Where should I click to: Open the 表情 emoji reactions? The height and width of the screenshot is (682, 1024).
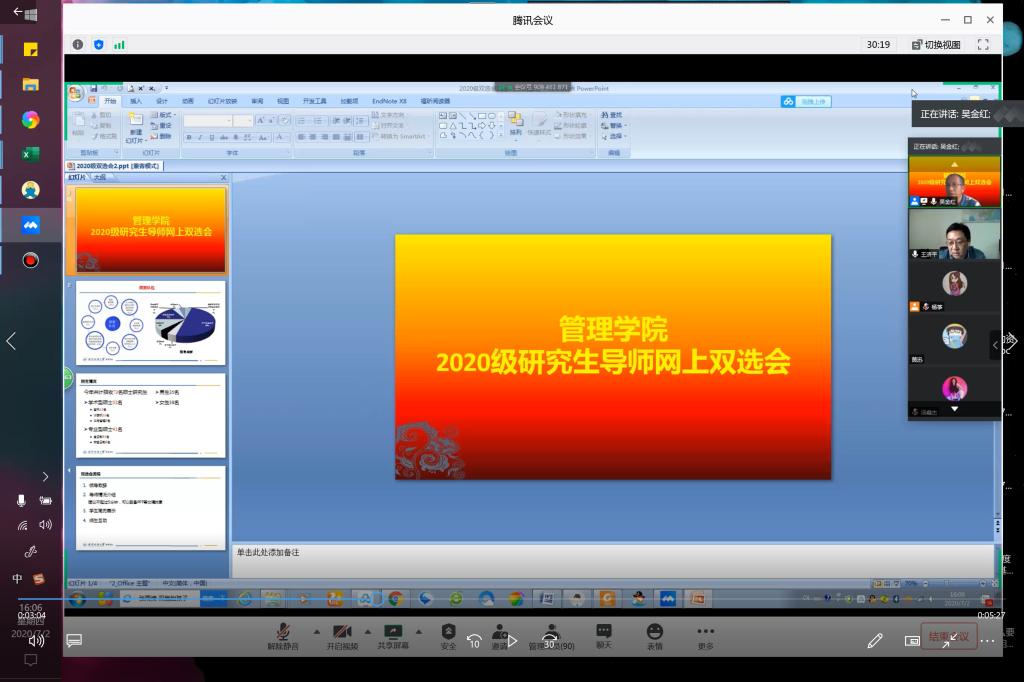654,636
